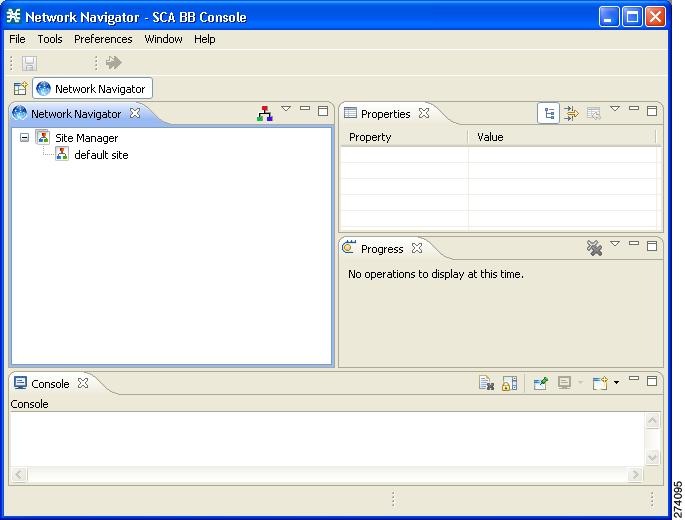
Task: Click the forward arrow toolbar icon
Action: (x=114, y=62)
